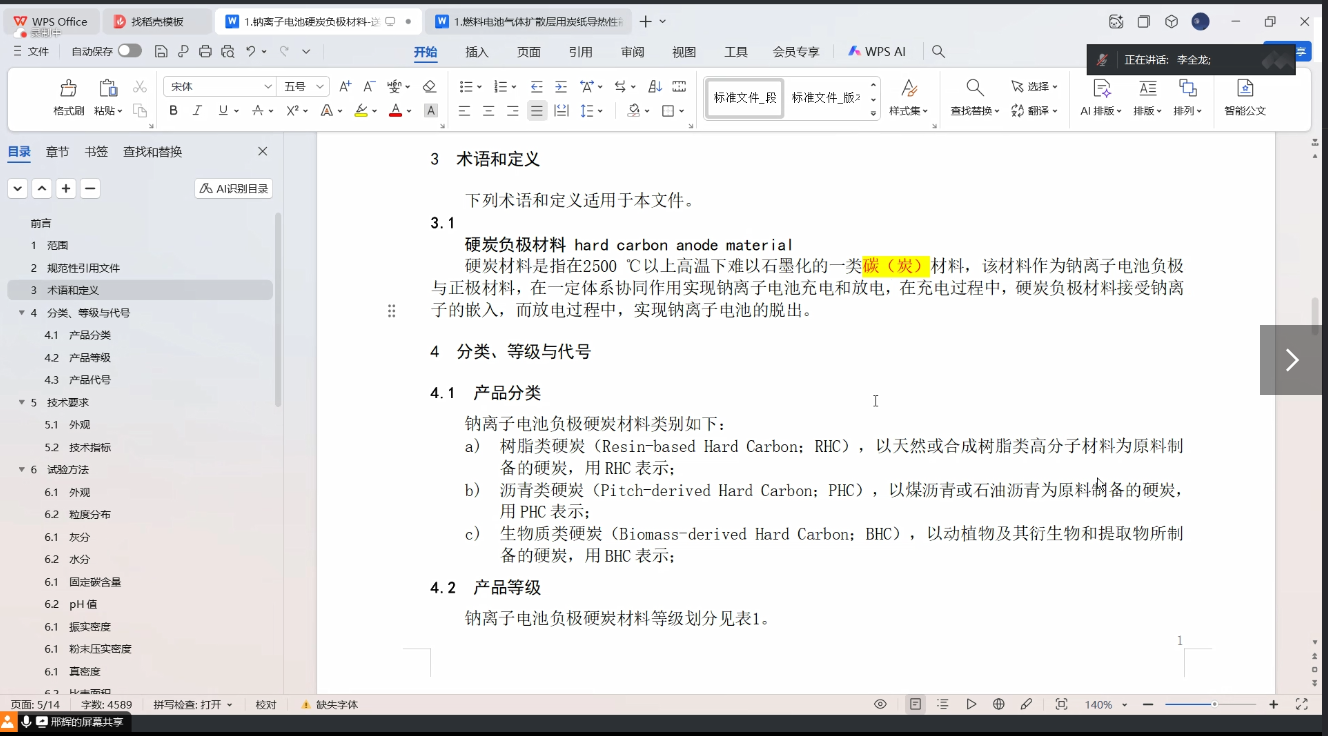Switch to the 插入 (Insert) ribbon tab
The height and width of the screenshot is (736, 1328).
point(477,52)
